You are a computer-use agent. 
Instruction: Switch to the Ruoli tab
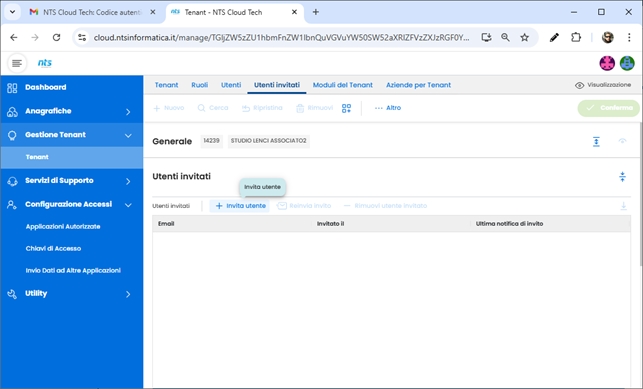coord(199,85)
